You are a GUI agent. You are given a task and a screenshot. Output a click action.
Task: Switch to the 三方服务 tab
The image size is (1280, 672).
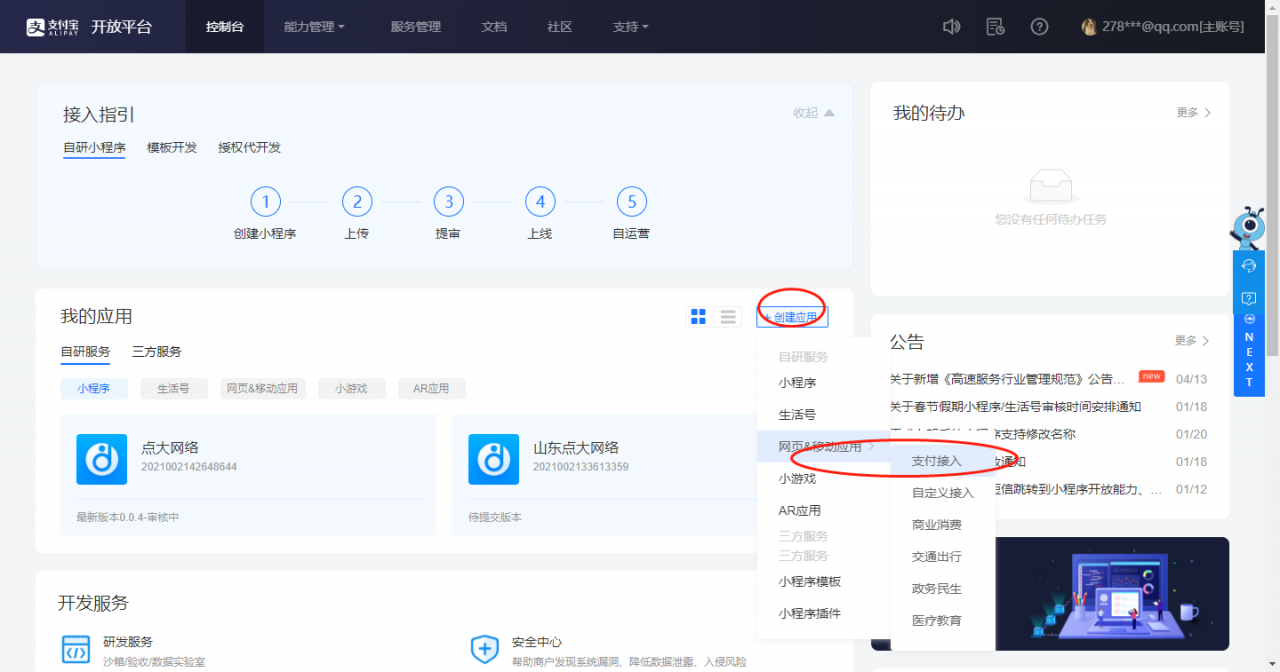coord(157,352)
